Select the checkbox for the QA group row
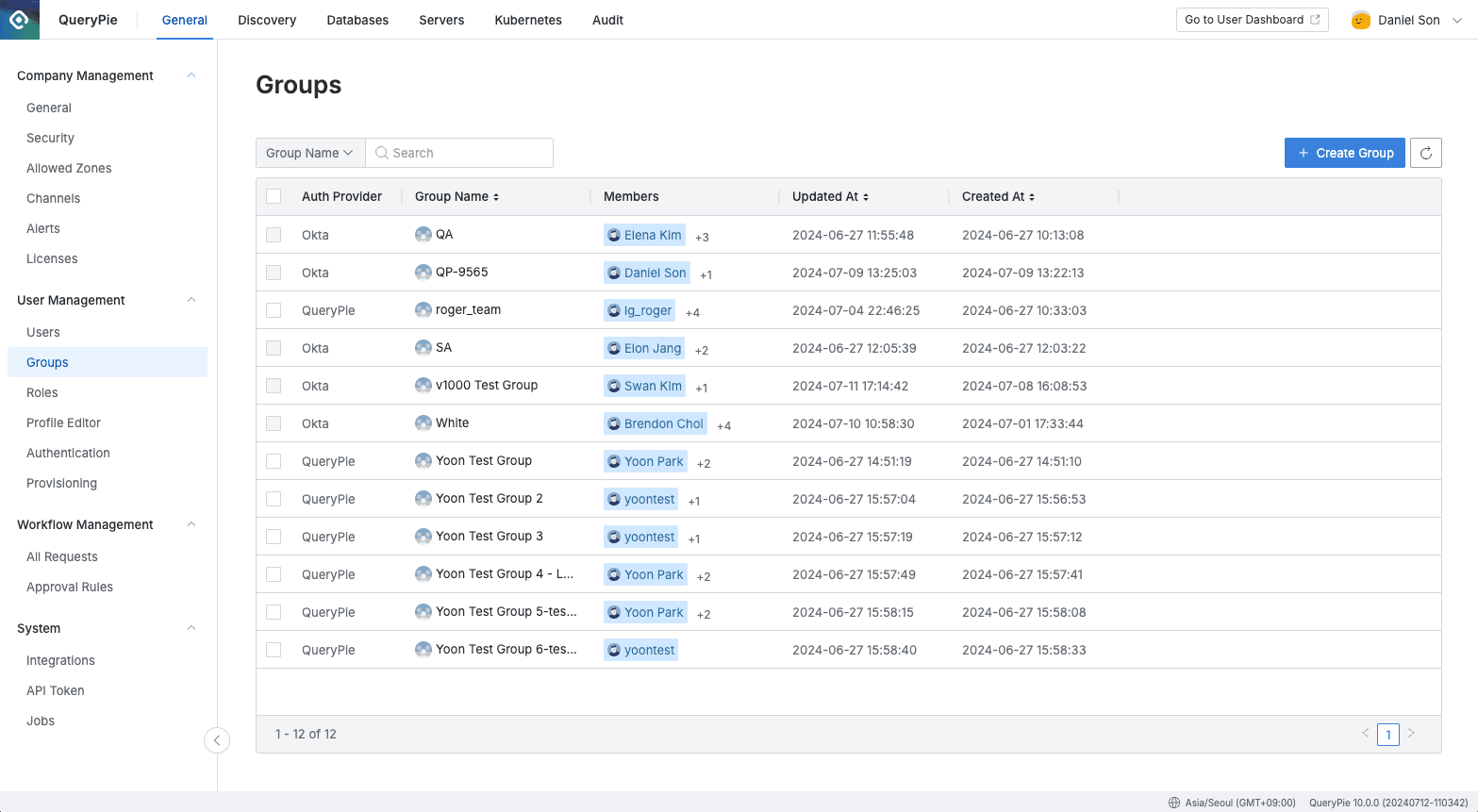 (x=273, y=234)
